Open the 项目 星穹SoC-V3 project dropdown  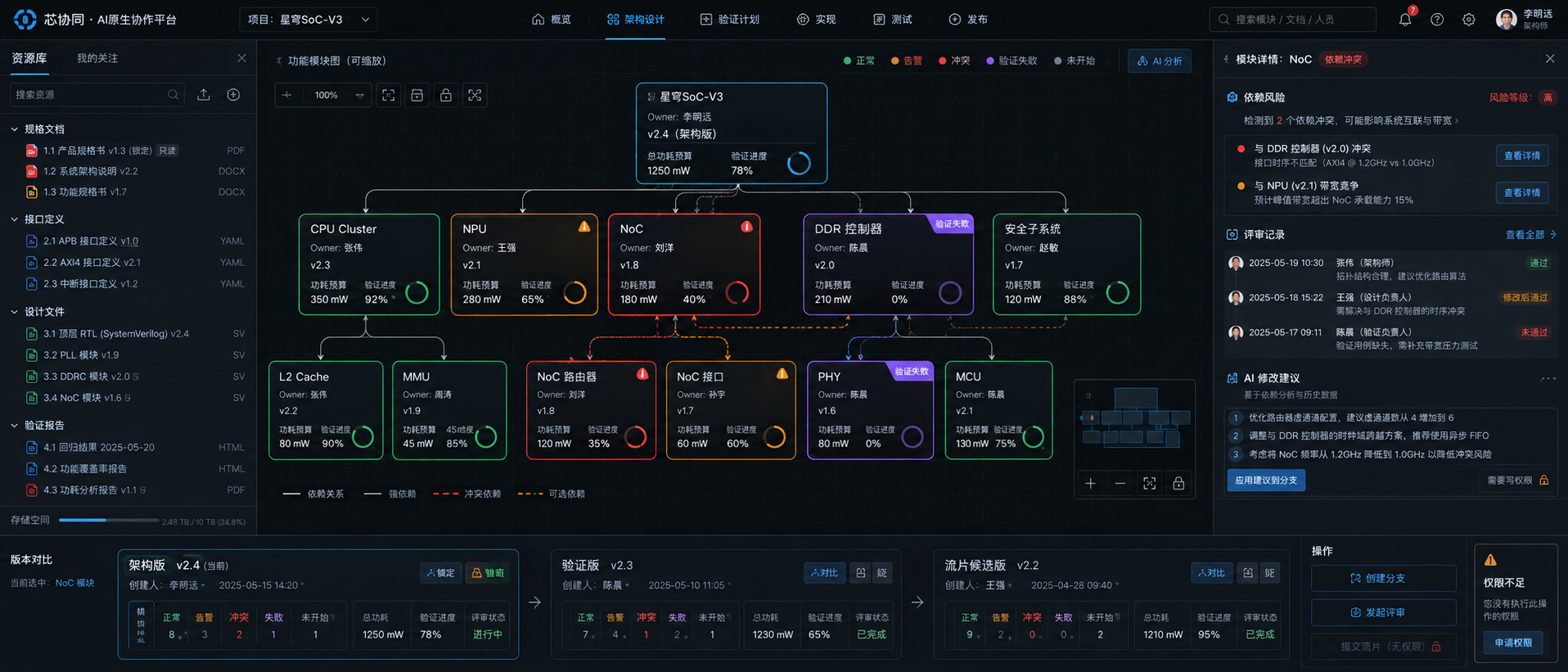point(309,20)
